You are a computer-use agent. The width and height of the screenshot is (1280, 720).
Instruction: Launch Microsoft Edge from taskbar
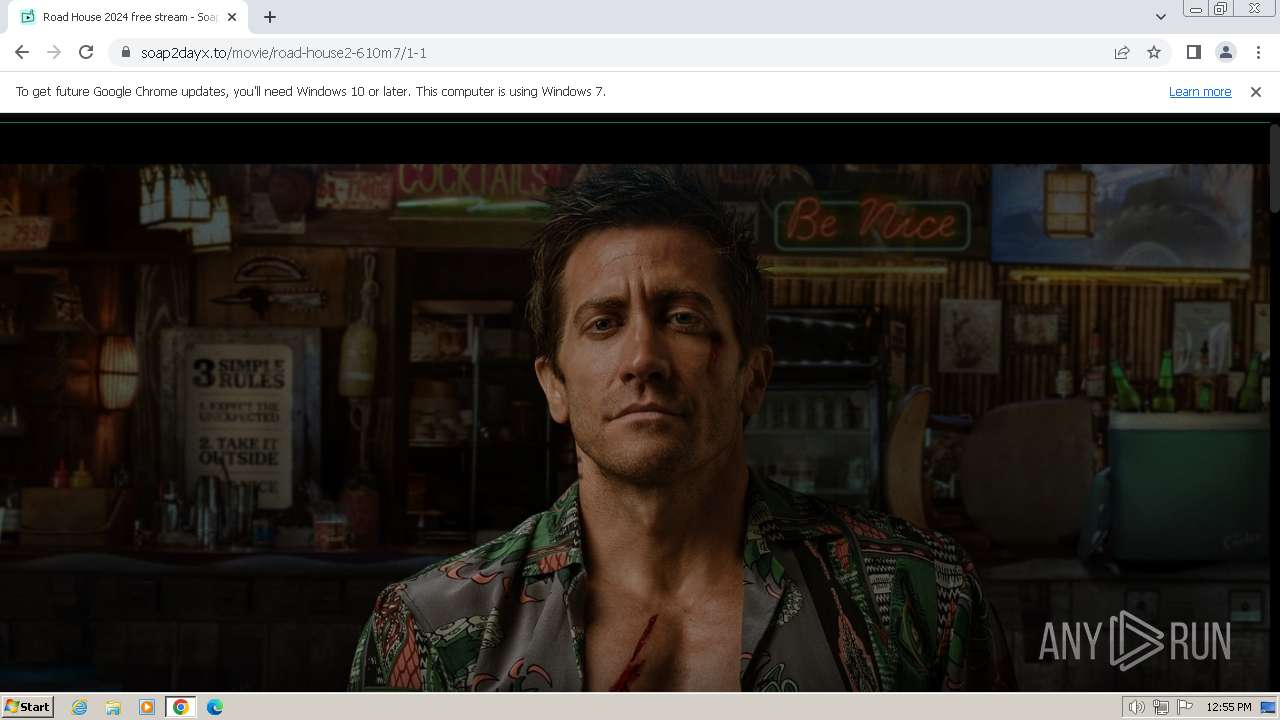[215, 707]
